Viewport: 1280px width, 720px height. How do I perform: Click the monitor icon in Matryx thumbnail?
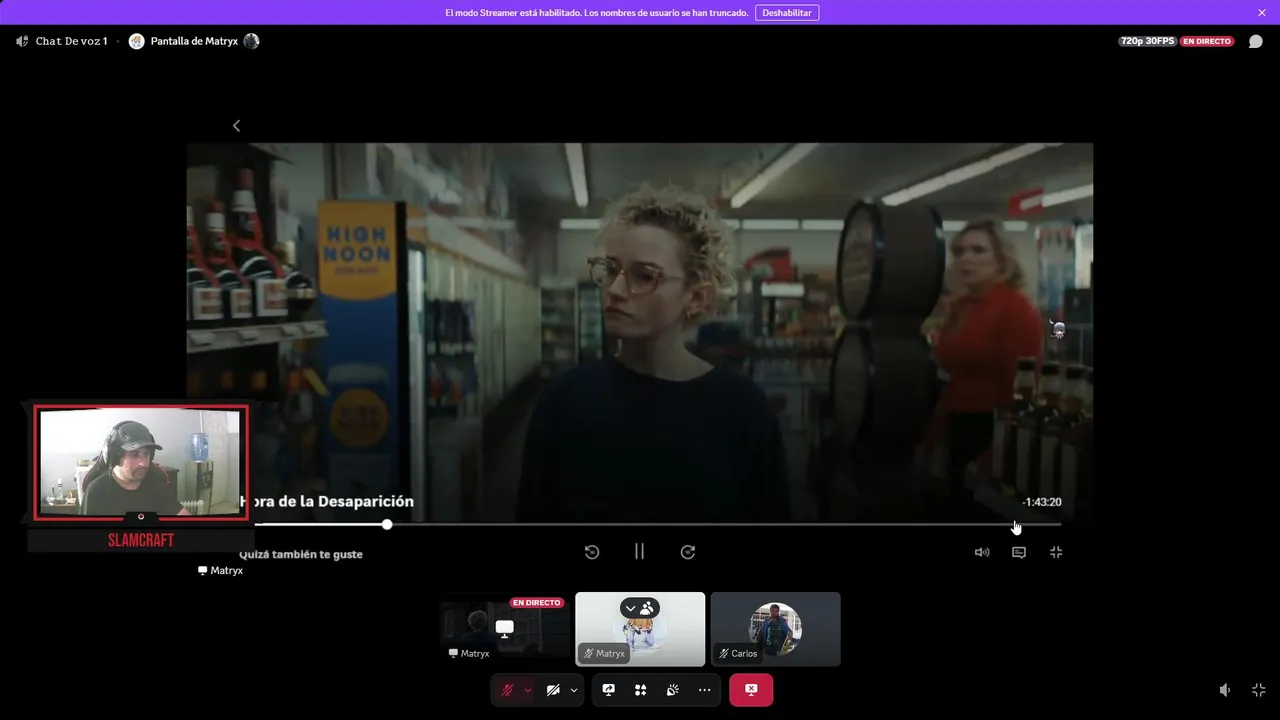pyautogui.click(x=505, y=628)
